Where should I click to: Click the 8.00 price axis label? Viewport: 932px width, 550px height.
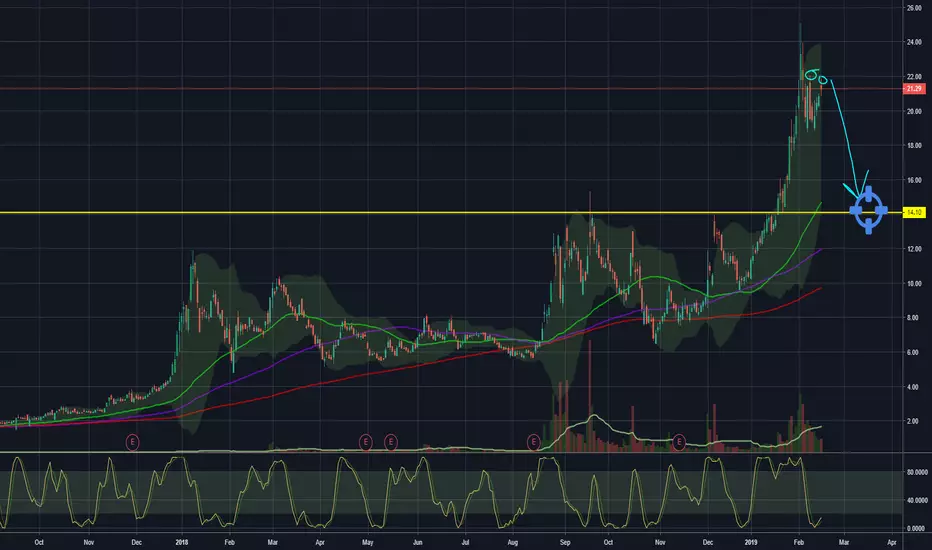click(914, 318)
